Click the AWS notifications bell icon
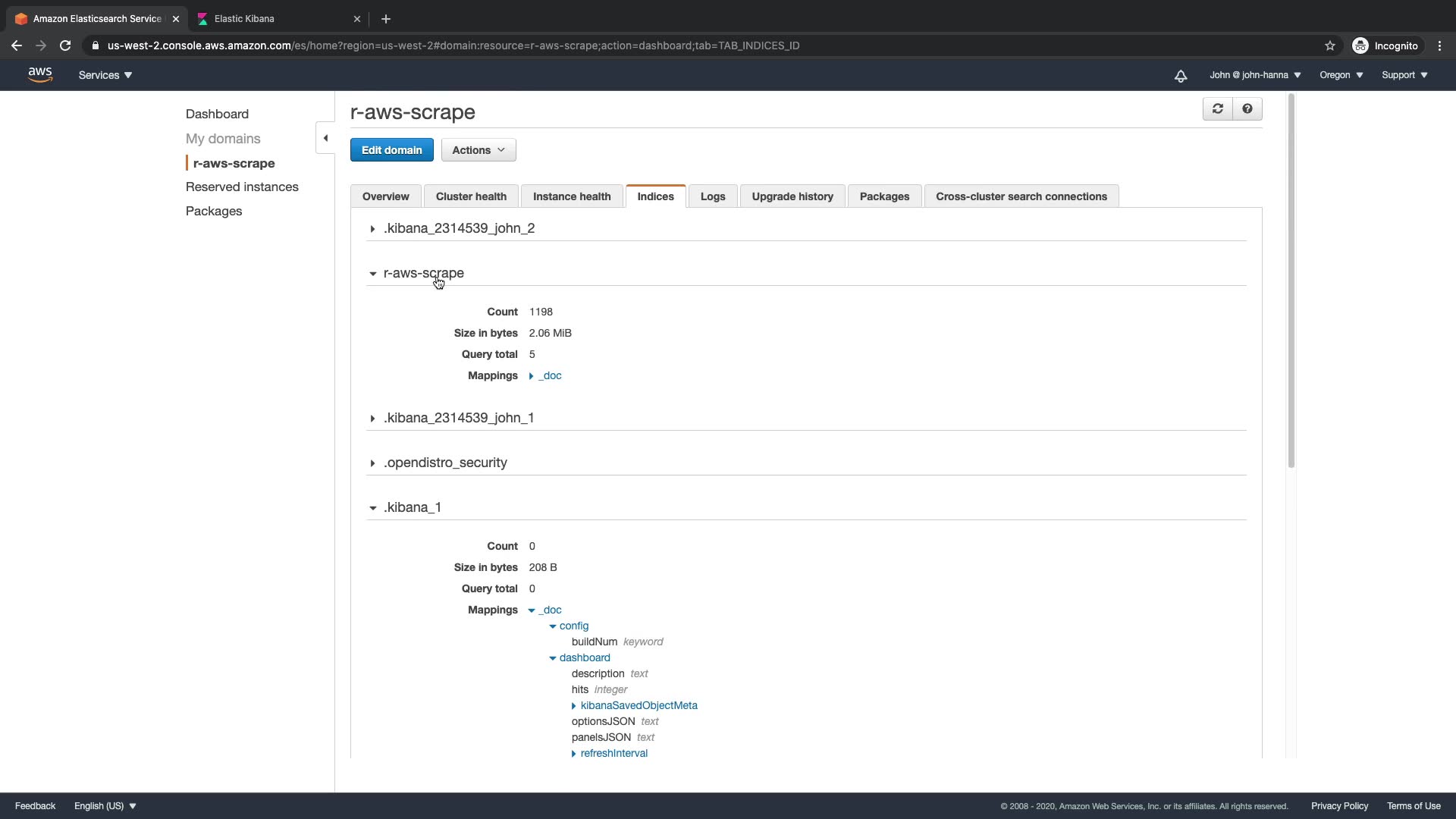Image resolution: width=1456 pixels, height=819 pixels. (1181, 76)
